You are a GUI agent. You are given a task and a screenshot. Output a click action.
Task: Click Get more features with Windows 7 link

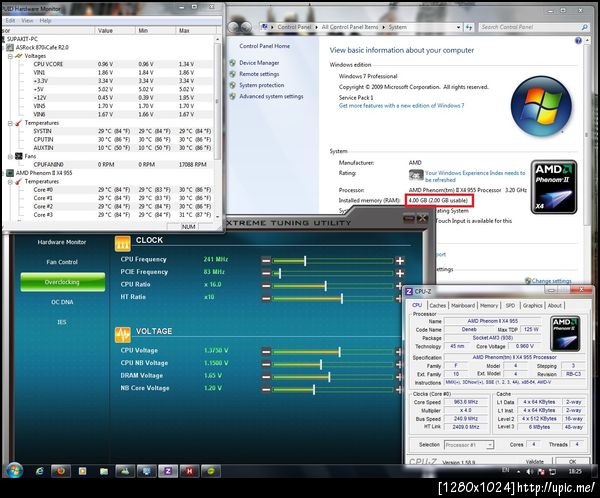click(401, 106)
